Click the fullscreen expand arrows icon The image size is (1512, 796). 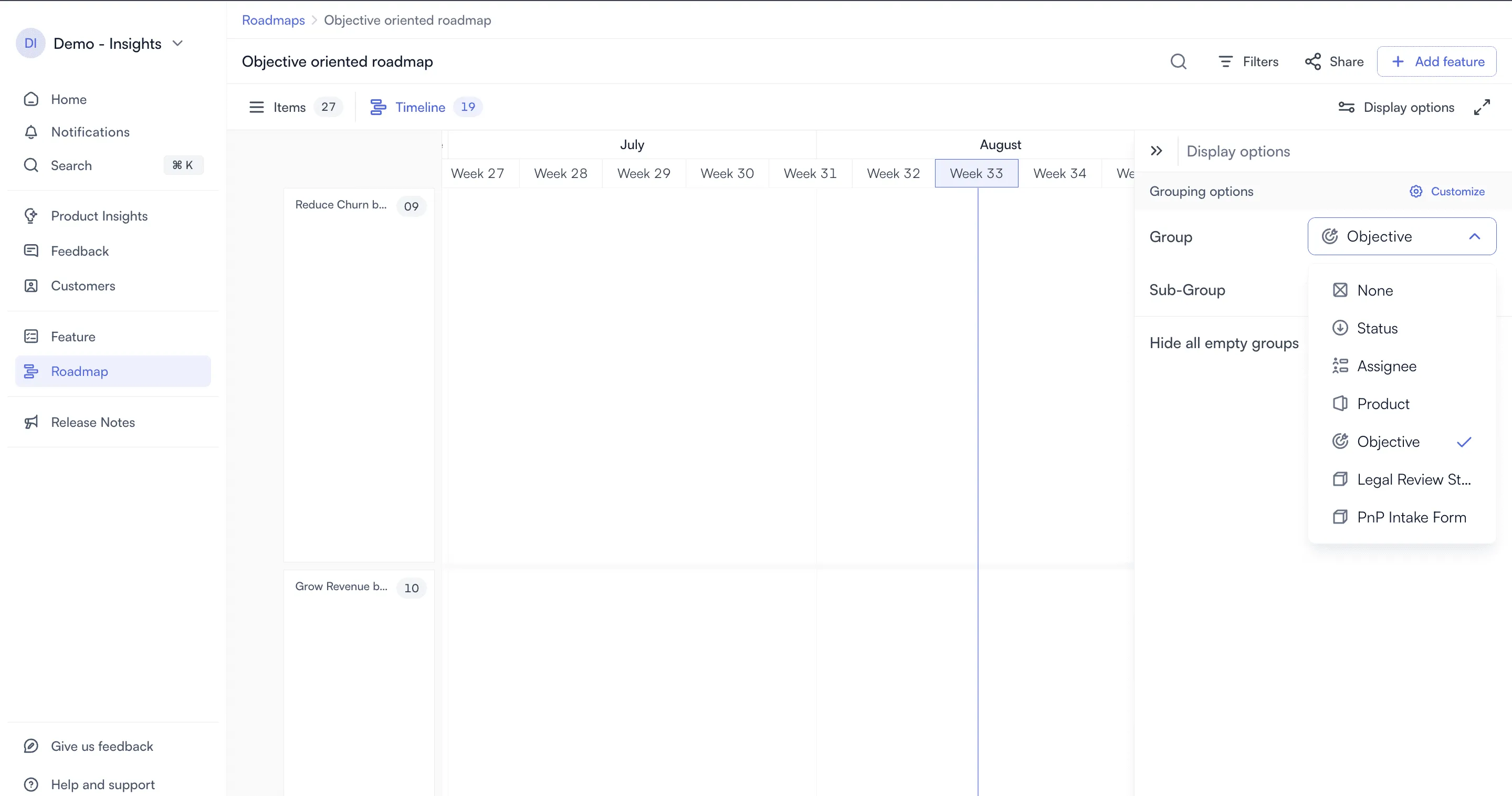click(1482, 108)
